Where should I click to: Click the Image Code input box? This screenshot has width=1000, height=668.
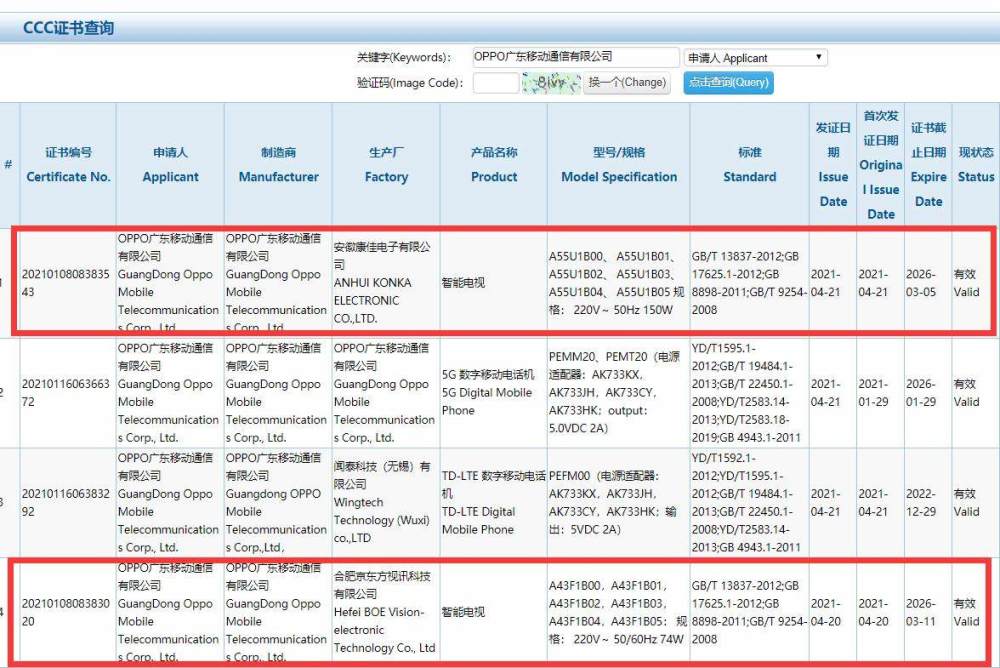496,83
